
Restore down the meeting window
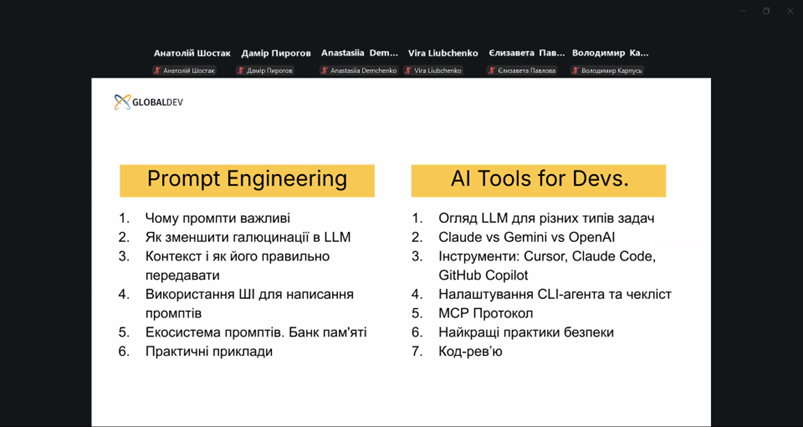point(766,11)
